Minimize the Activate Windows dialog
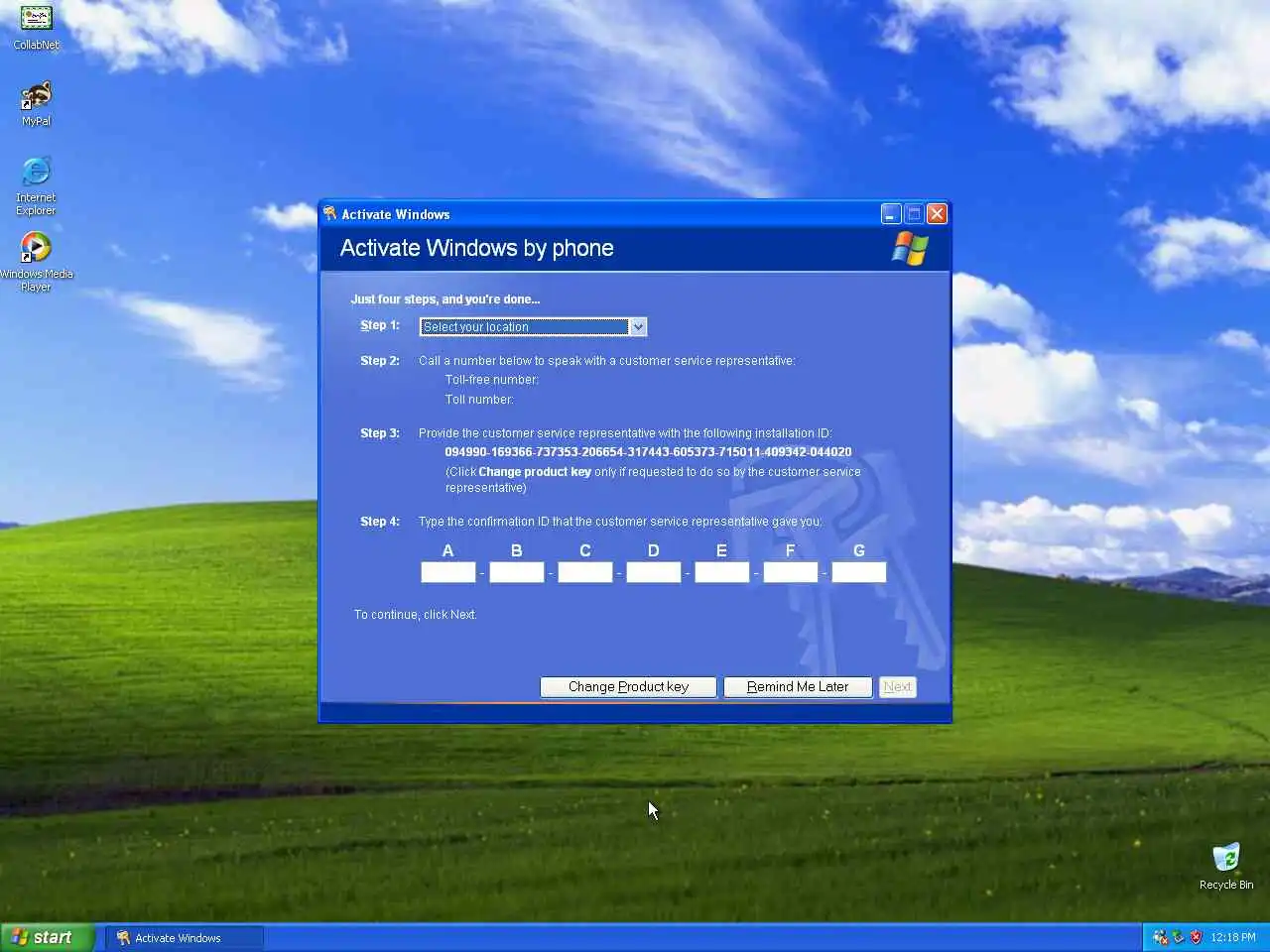The width and height of the screenshot is (1270, 952). click(x=891, y=214)
